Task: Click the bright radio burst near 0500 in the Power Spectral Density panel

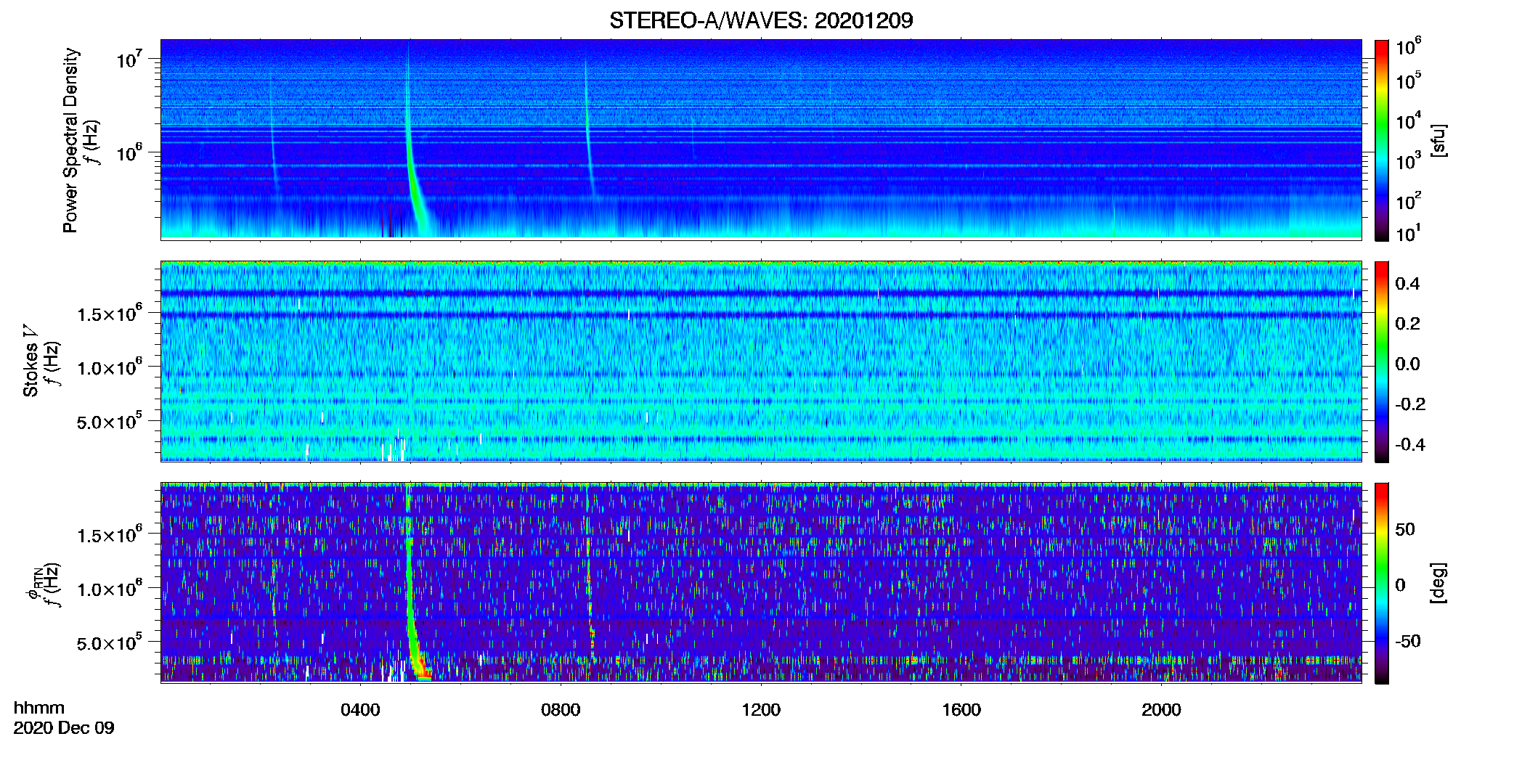Action: (412, 174)
